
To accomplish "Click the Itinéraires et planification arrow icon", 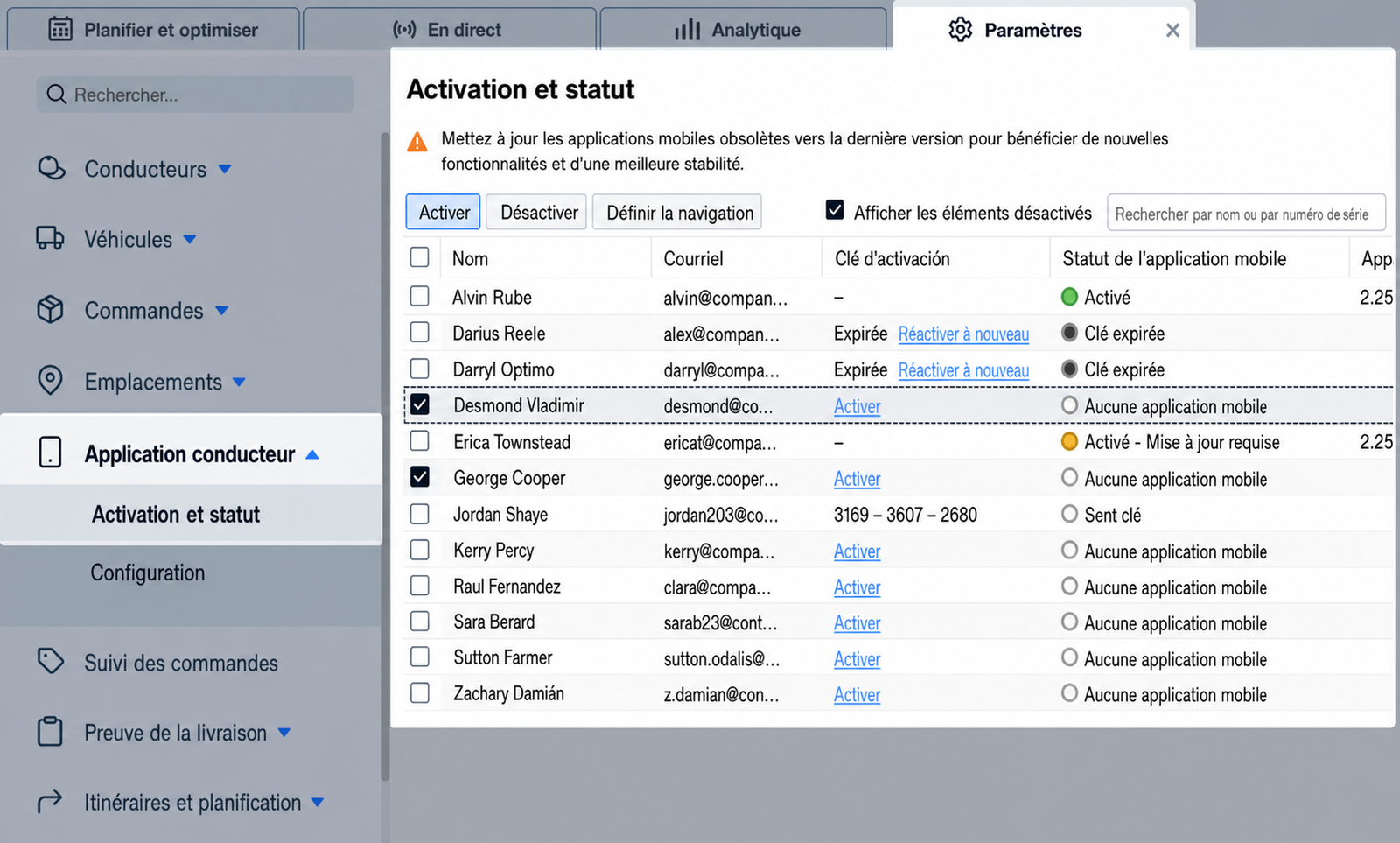I will pyautogui.click(x=50, y=800).
